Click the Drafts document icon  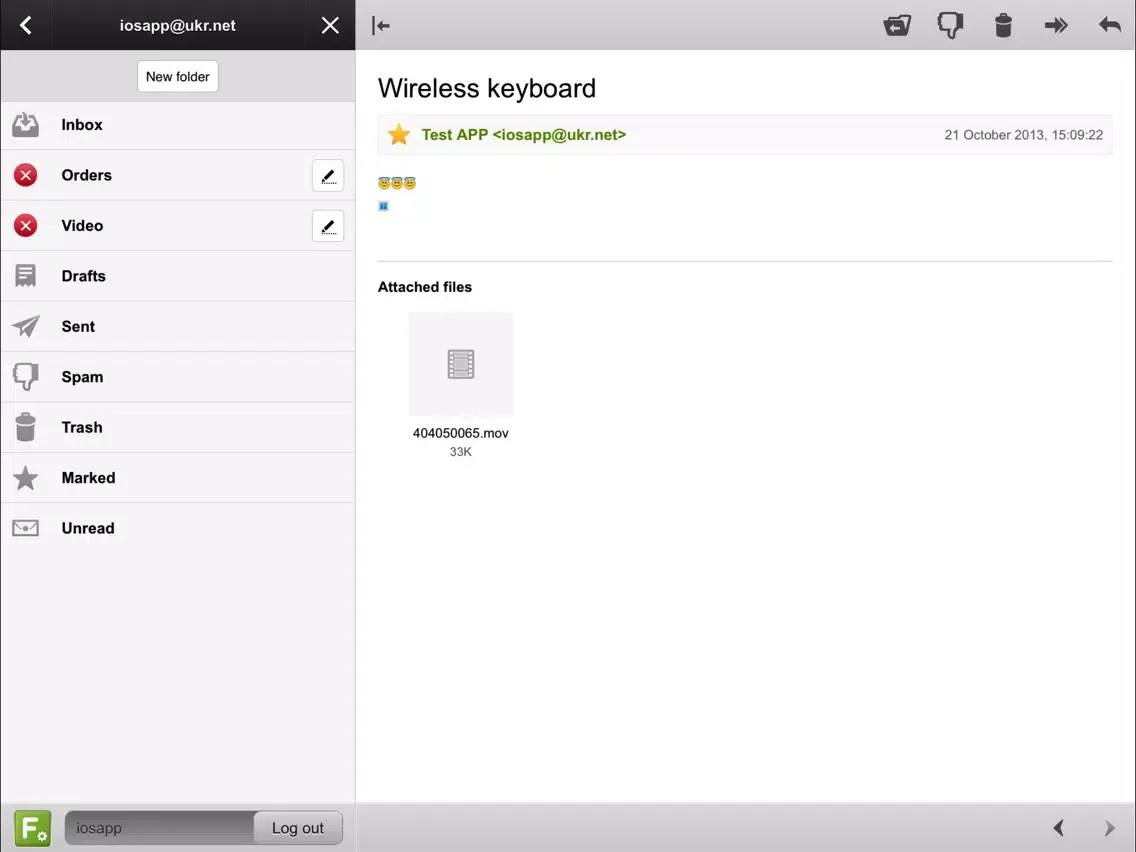tap(25, 276)
